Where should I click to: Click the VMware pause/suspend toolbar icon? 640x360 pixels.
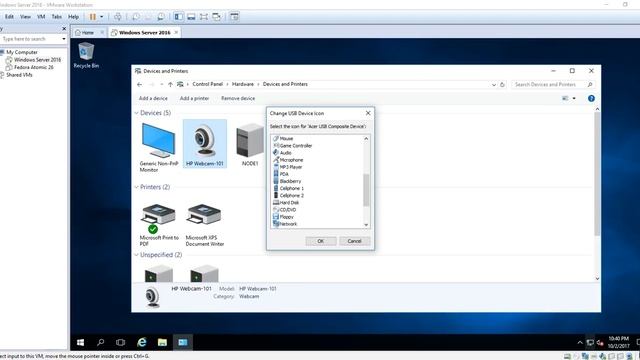(93, 17)
